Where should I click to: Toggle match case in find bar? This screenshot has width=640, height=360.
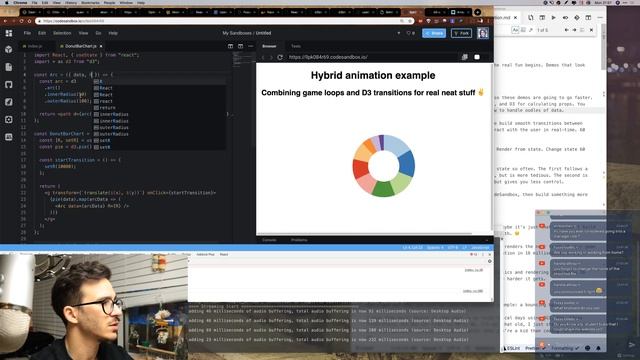coord(516,30)
